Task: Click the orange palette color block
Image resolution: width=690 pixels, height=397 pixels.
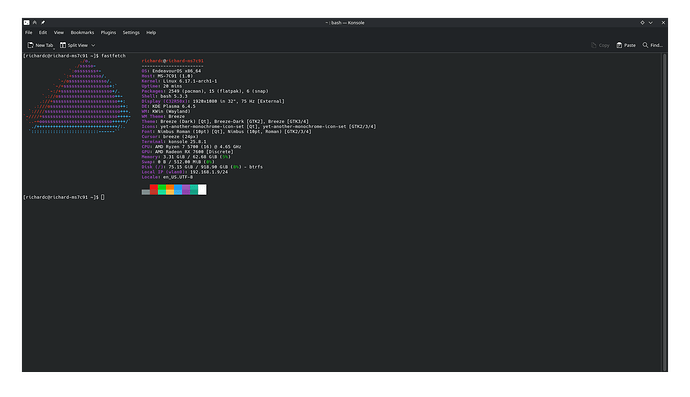Action: (x=170, y=189)
